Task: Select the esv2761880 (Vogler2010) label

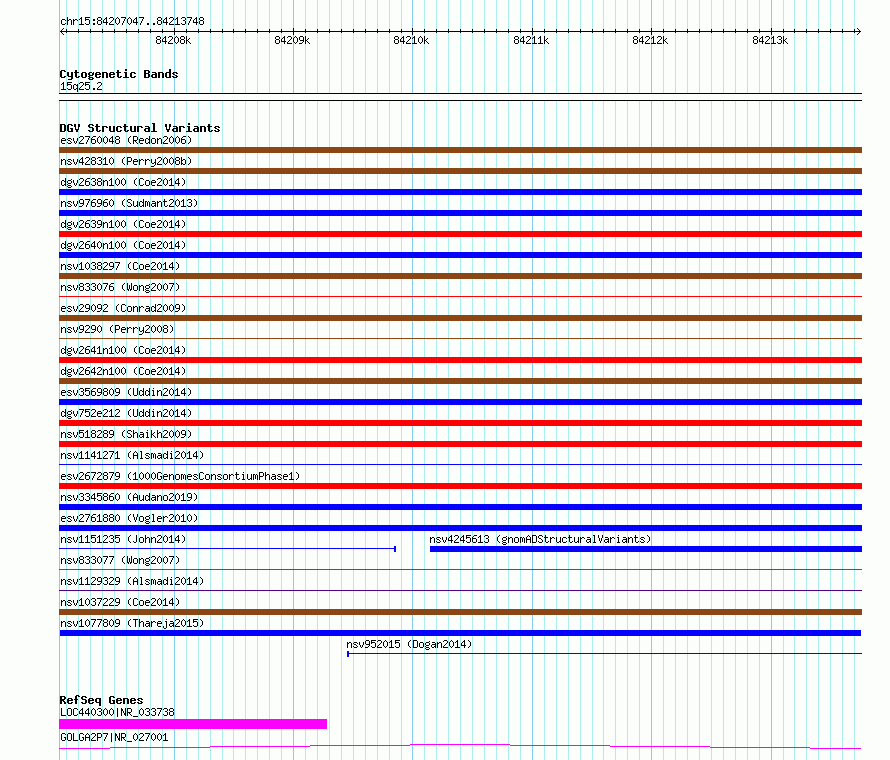Action: pos(129,518)
